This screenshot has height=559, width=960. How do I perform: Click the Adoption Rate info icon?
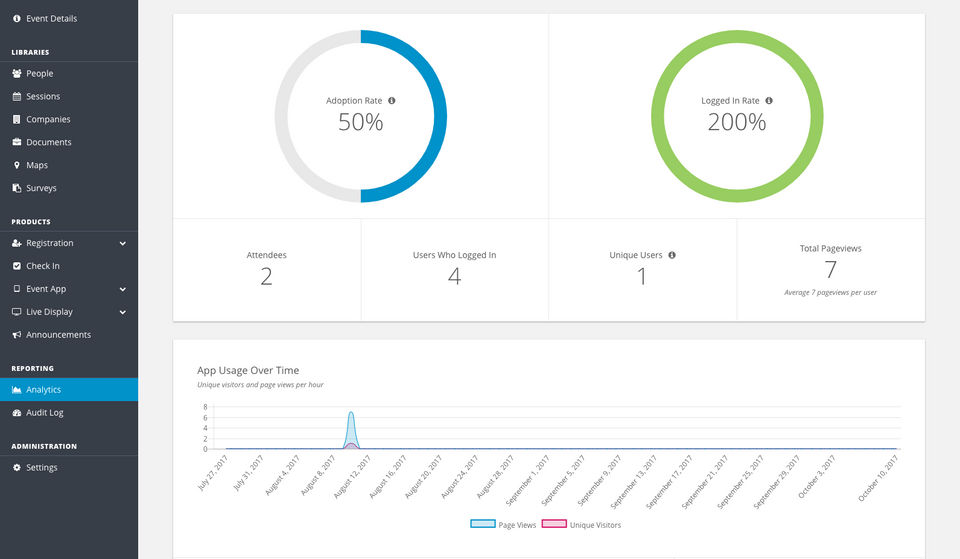[392, 100]
